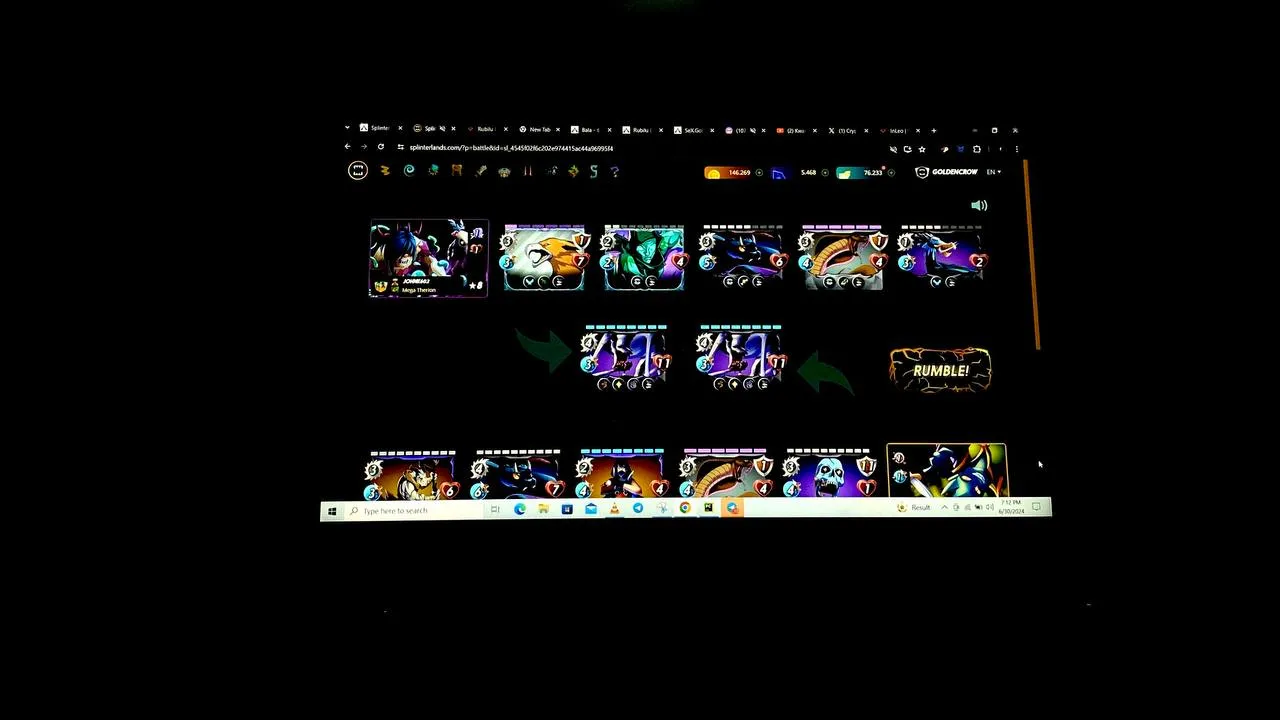Select the bottom-row card with 7 health

tap(518, 475)
